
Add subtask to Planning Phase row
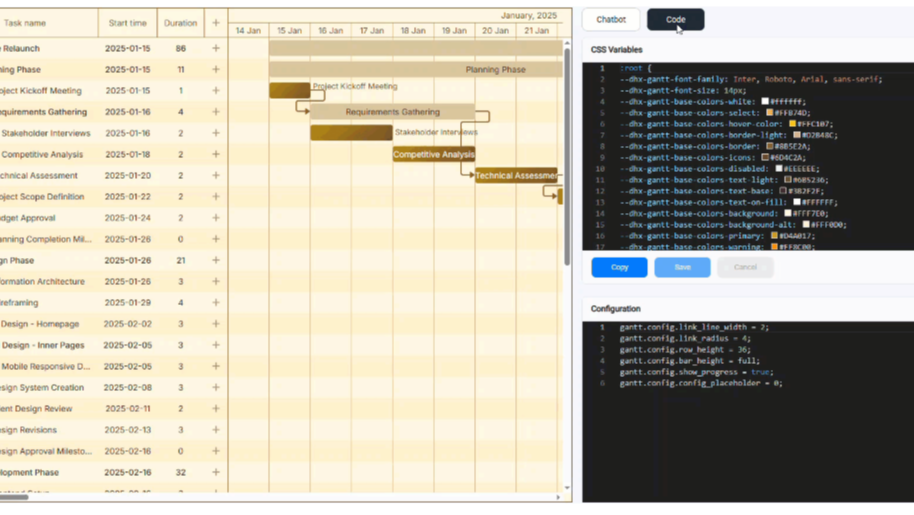pyautogui.click(x=216, y=69)
